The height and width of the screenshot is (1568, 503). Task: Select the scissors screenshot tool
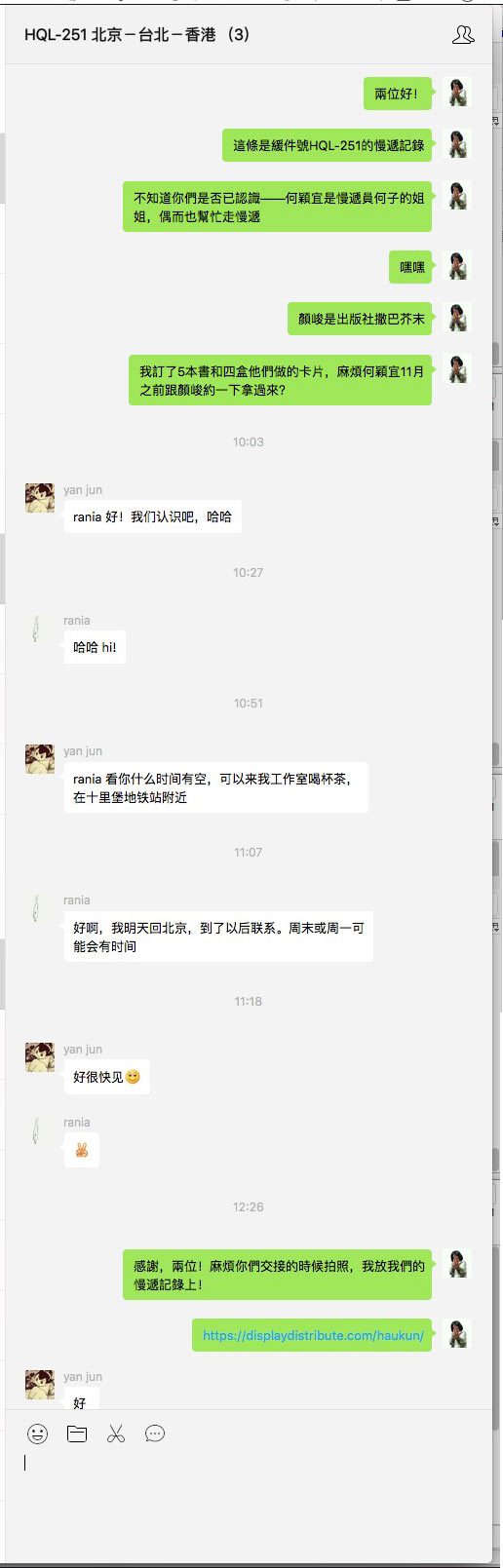coord(116,1434)
